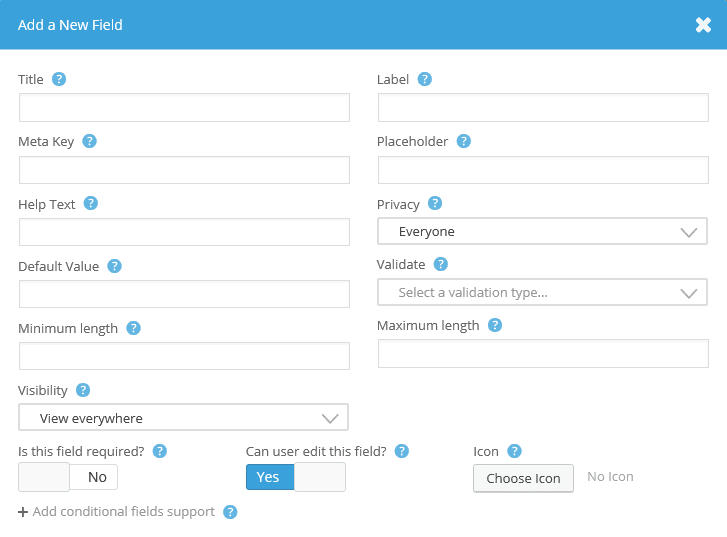Click the Minimum length input box
The height and width of the screenshot is (537, 727).
[184, 356]
